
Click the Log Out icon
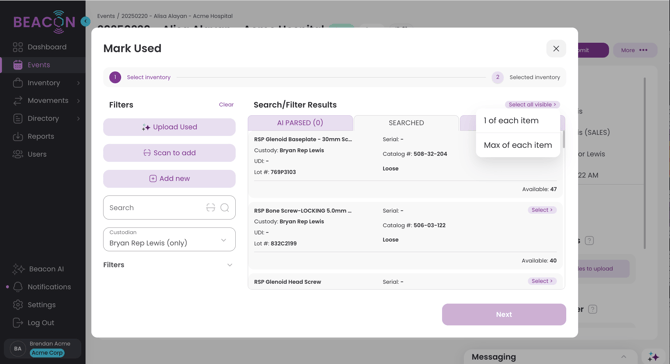tap(18, 323)
